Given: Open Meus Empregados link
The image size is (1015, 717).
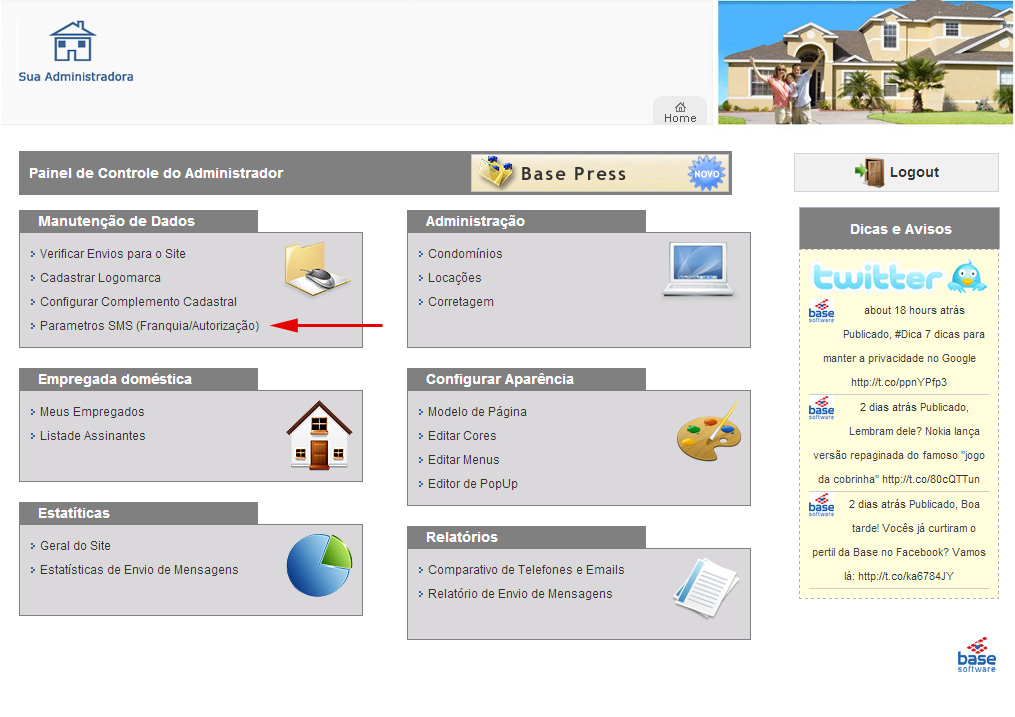Looking at the screenshot, I should point(92,412).
